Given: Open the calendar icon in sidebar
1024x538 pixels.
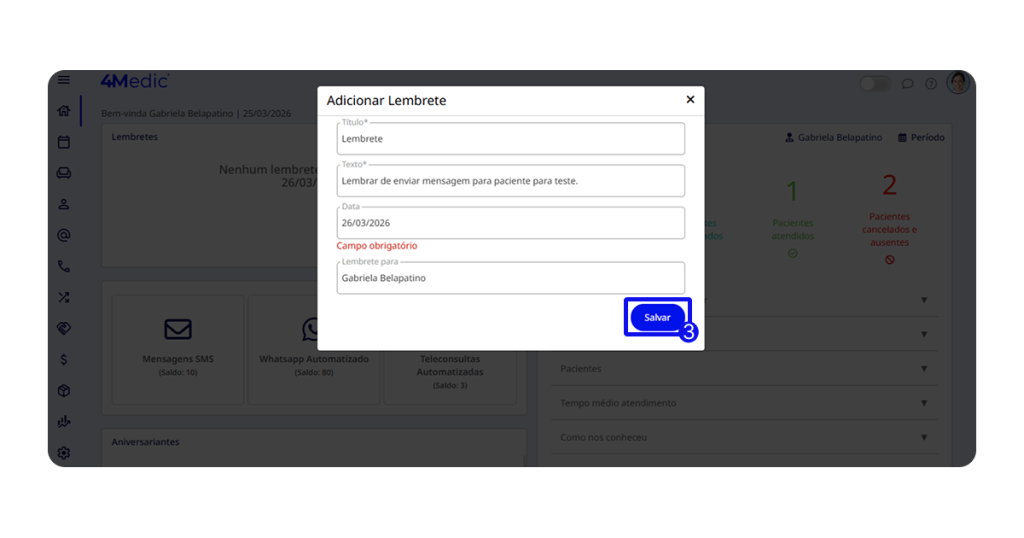Looking at the screenshot, I should [x=64, y=142].
